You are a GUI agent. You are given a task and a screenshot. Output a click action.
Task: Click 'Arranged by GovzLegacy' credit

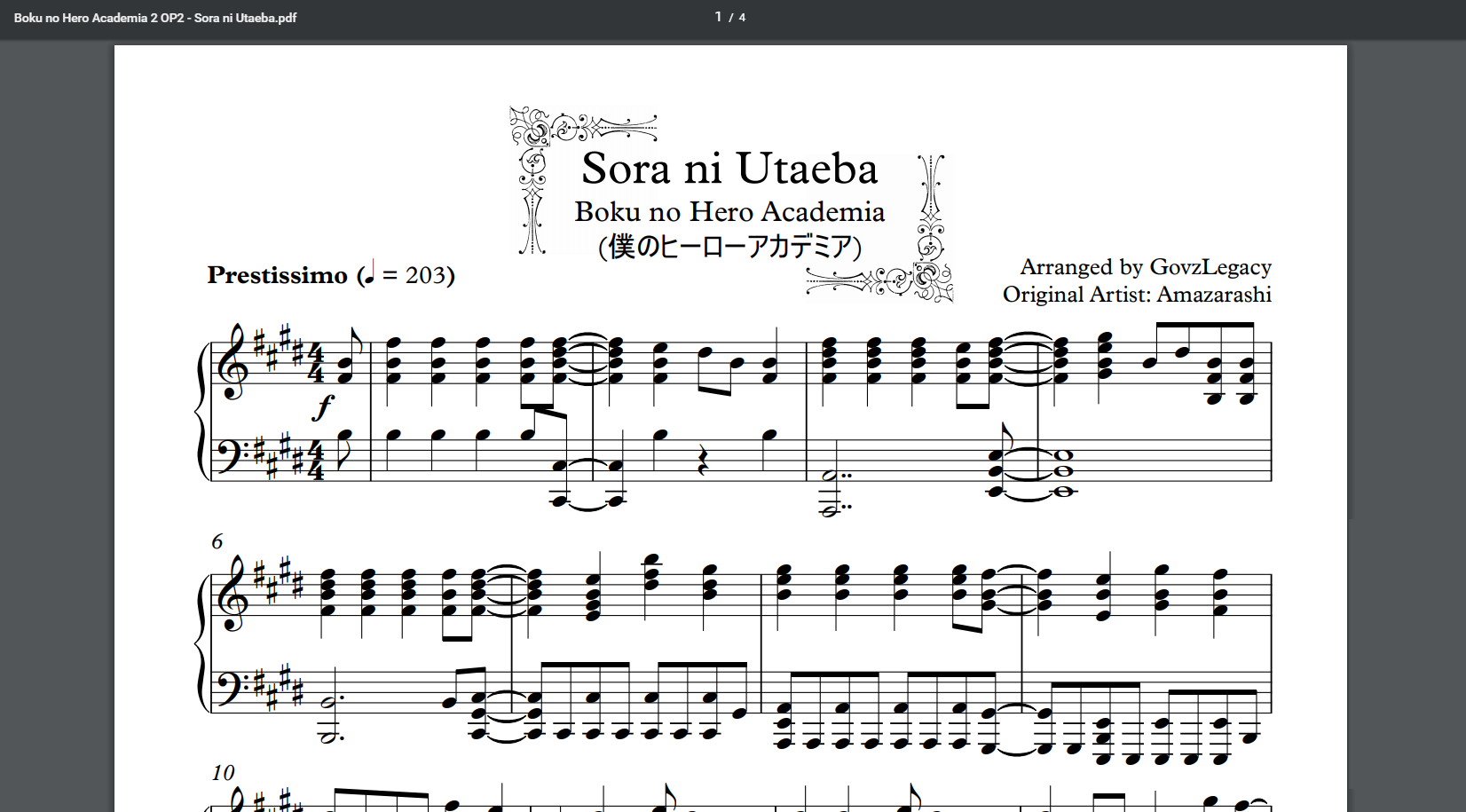1145,267
